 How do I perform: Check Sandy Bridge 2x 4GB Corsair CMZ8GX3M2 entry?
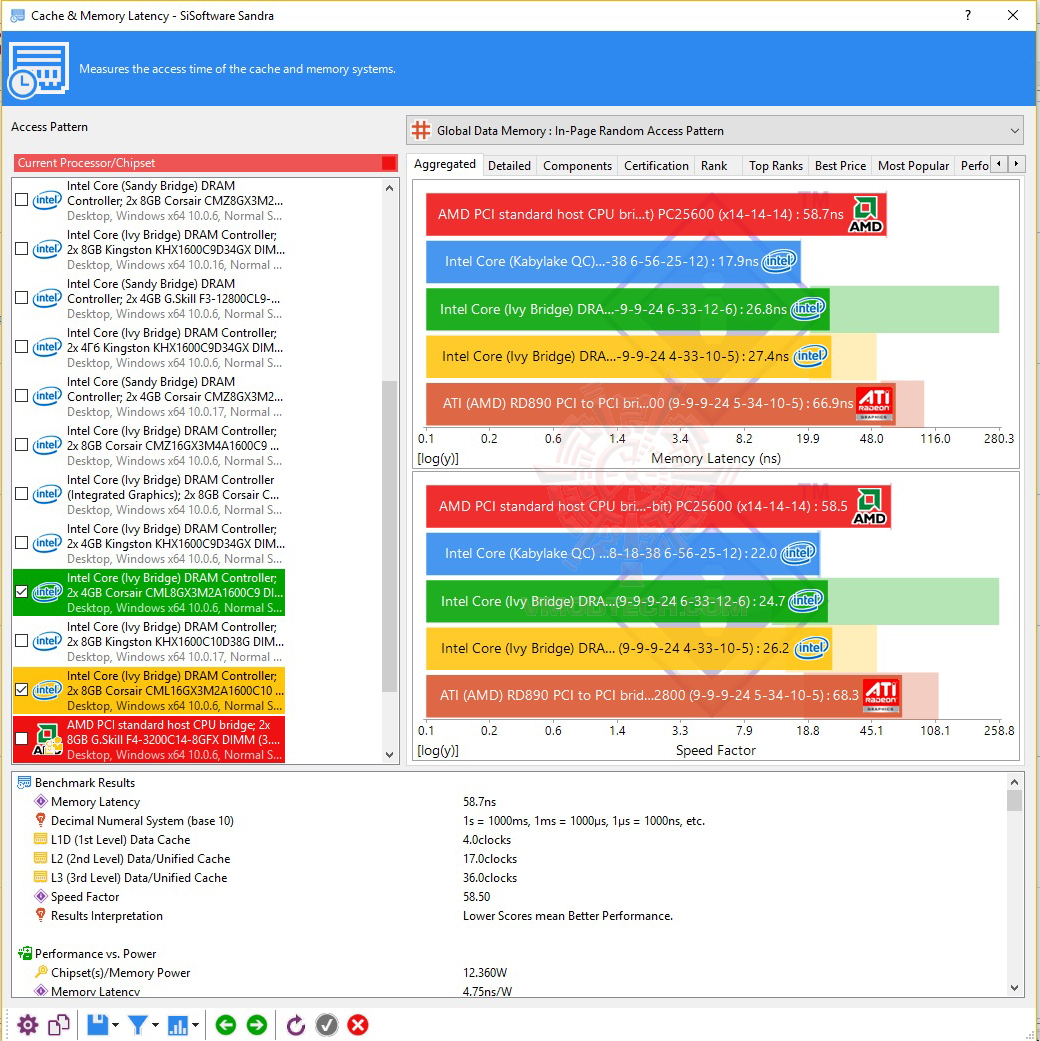[x=21, y=396]
